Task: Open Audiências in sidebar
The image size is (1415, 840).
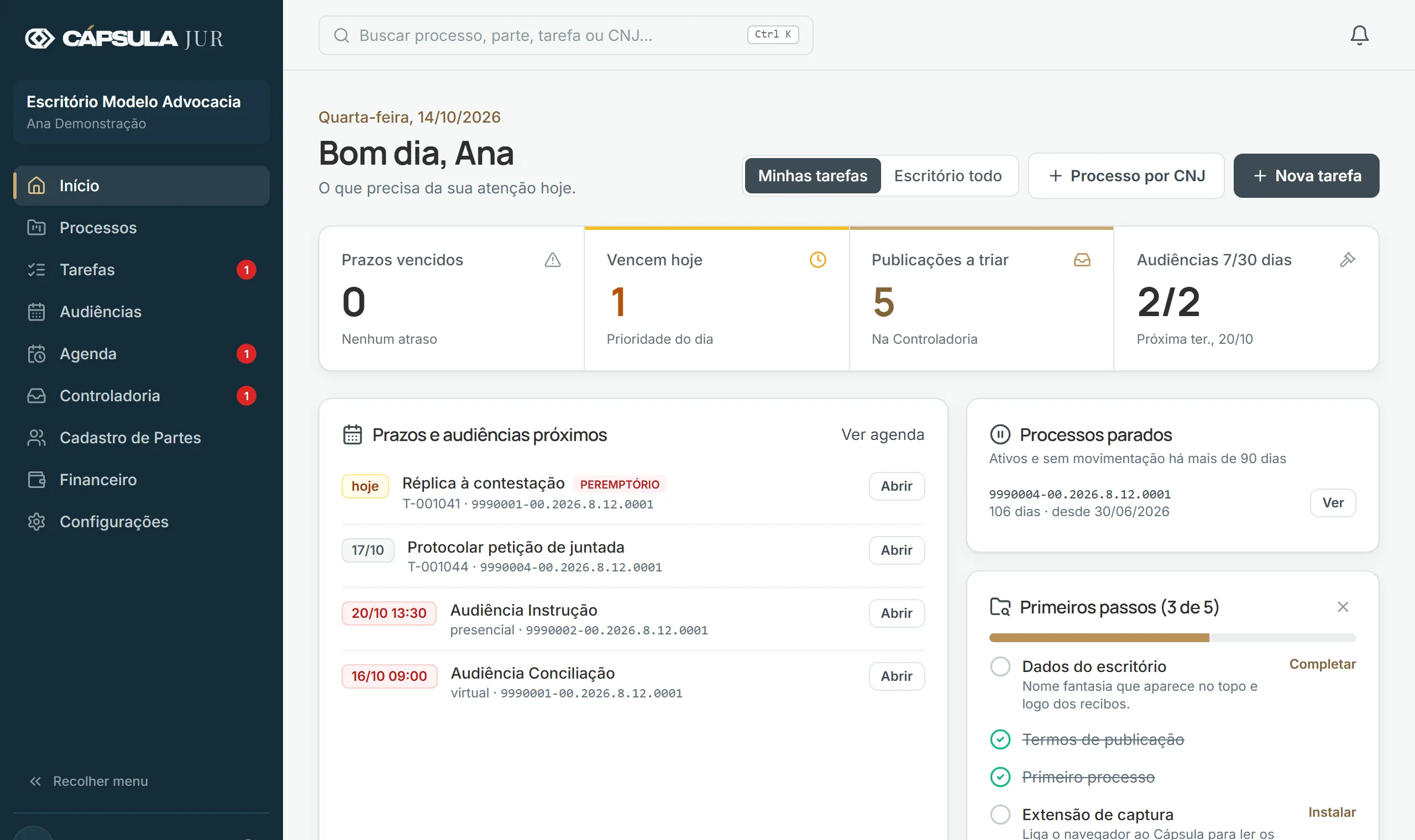Action: pos(141,311)
